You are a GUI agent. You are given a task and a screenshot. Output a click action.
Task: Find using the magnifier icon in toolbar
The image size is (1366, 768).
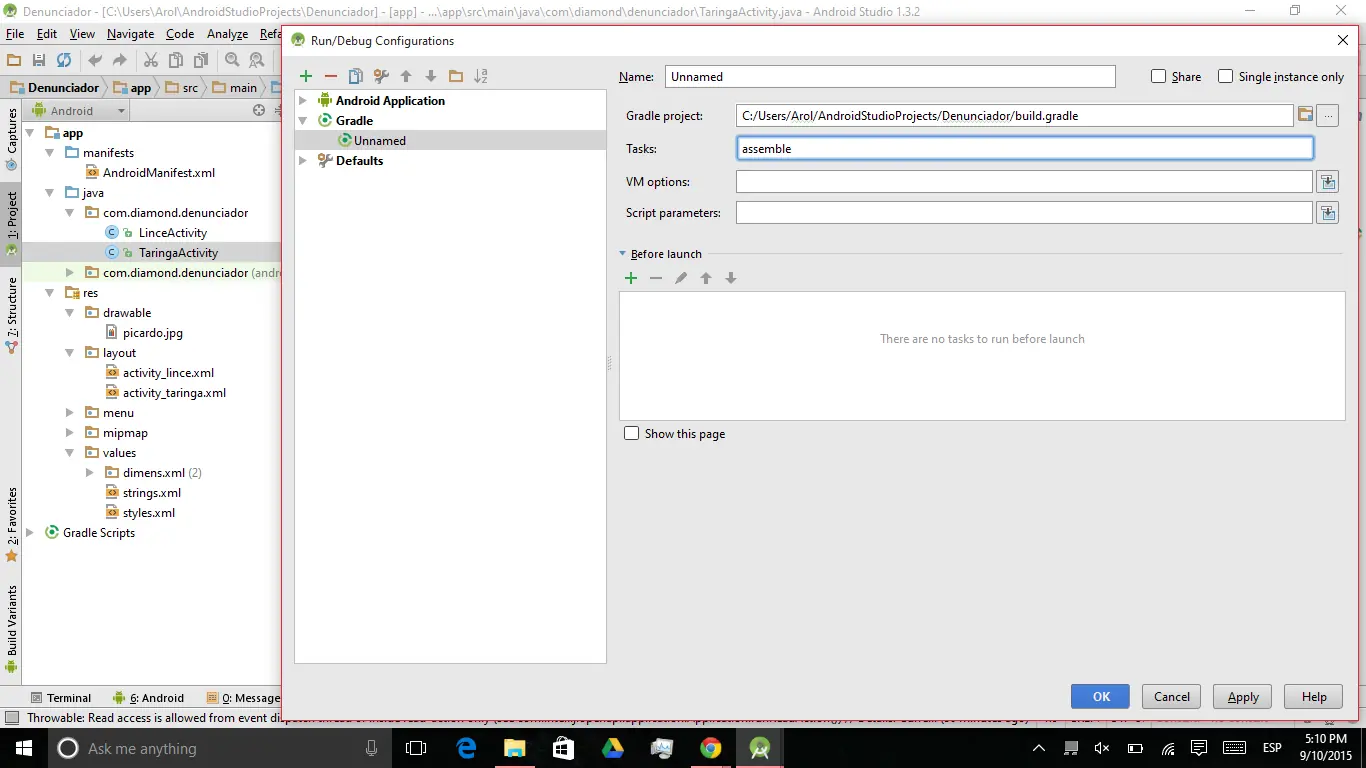(x=232, y=60)
